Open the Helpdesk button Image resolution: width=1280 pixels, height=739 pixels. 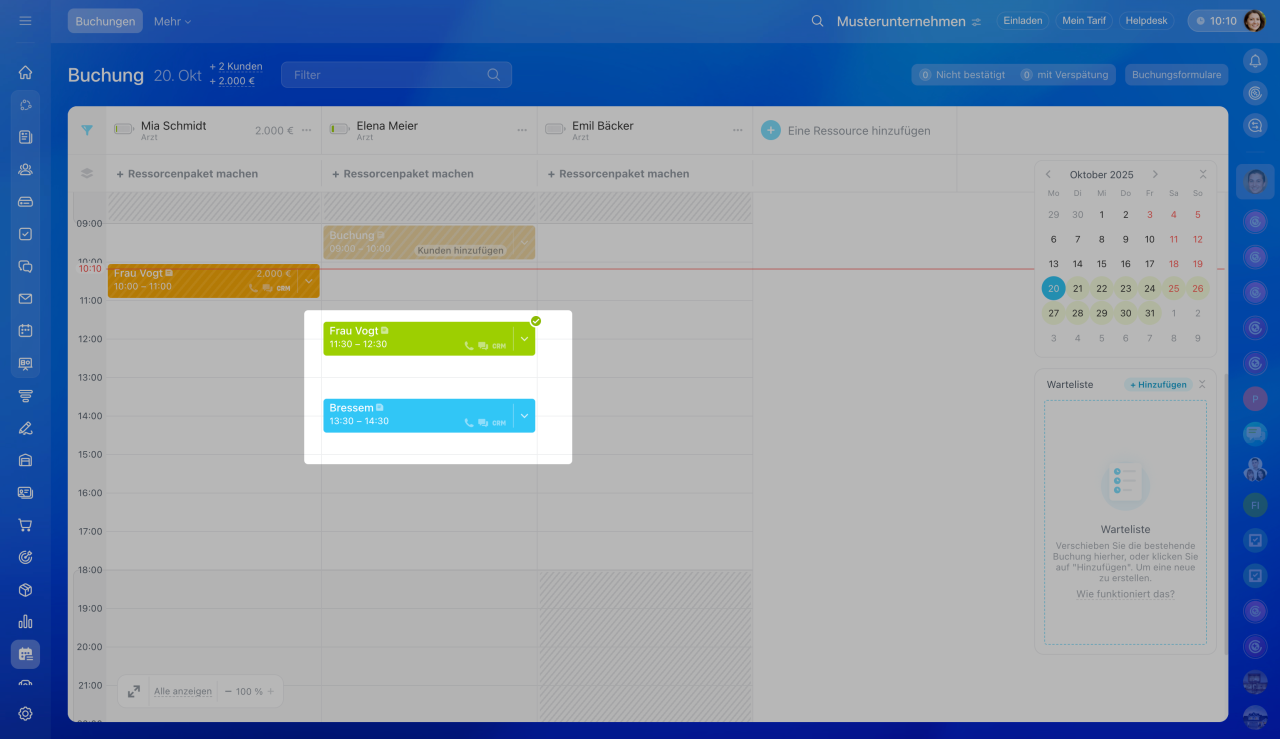(x=1146, y=21)
